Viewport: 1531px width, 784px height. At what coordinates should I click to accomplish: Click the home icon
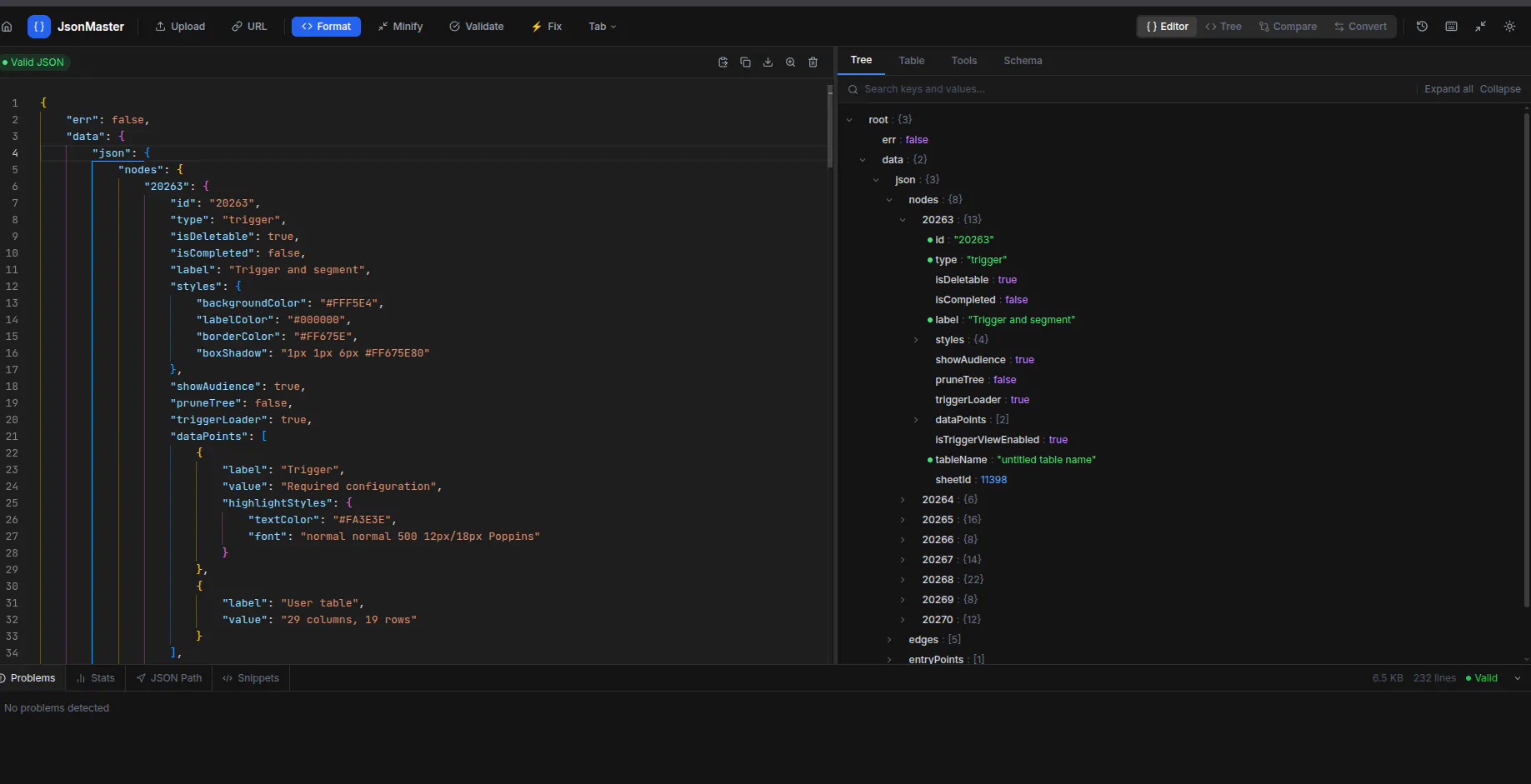coord(7,27)
